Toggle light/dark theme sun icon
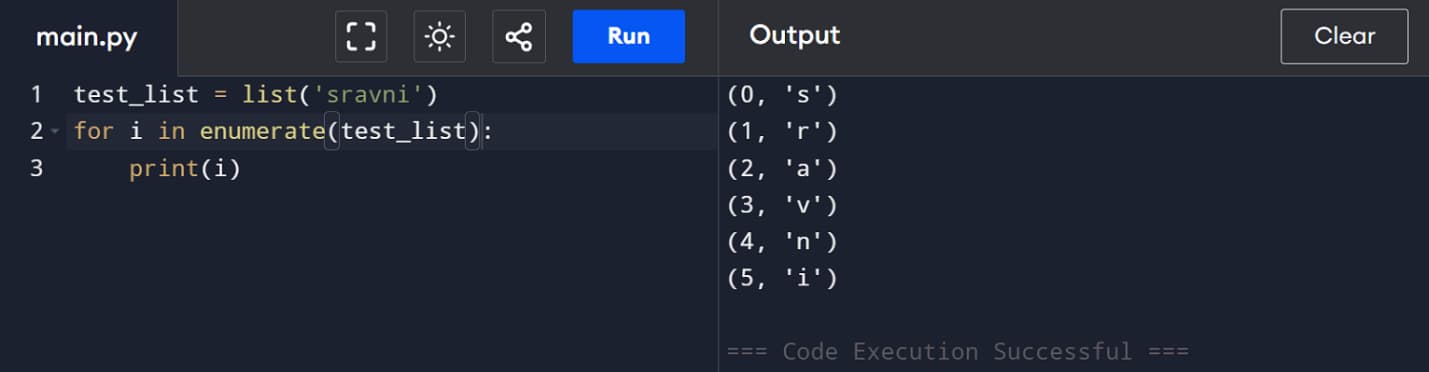The height and width of the screenshot is (372, 1429). coord(439,37)
